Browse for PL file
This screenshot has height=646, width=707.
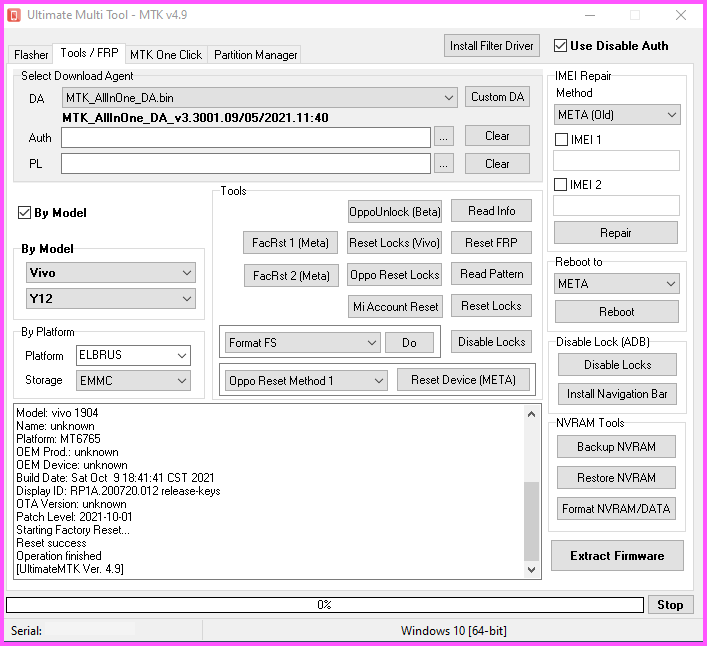click(444, 164)
